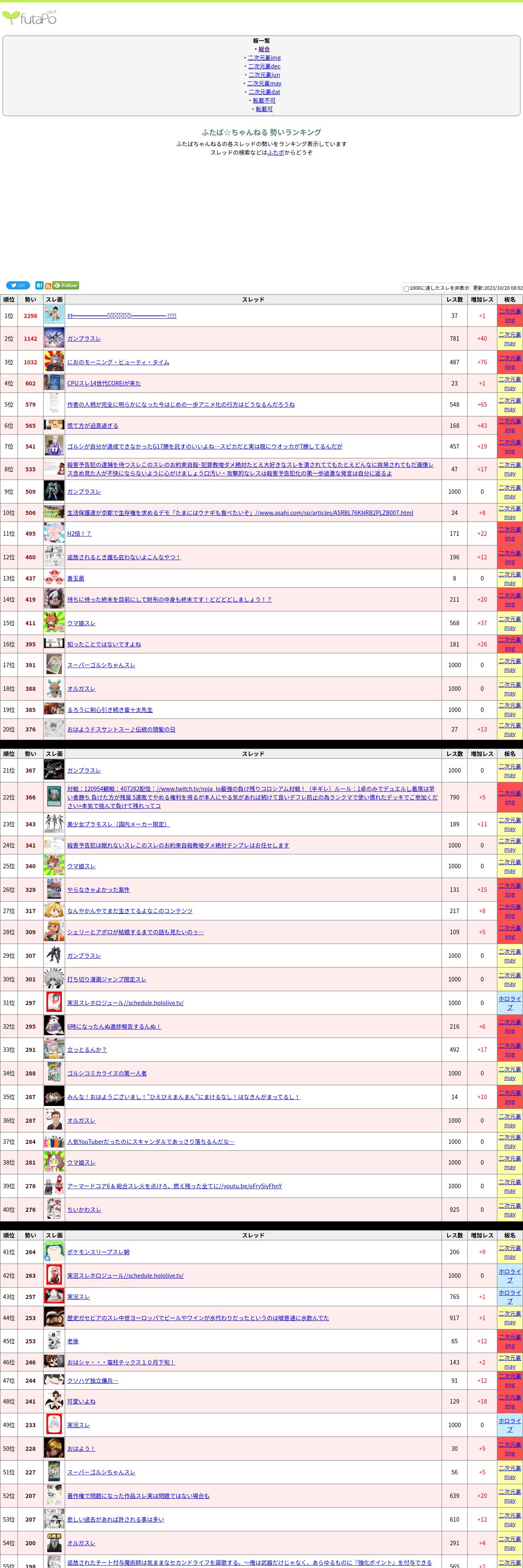Open thread 立っとるんか?
This screenshot has height=1568, width=523.
pos(86,1049)
